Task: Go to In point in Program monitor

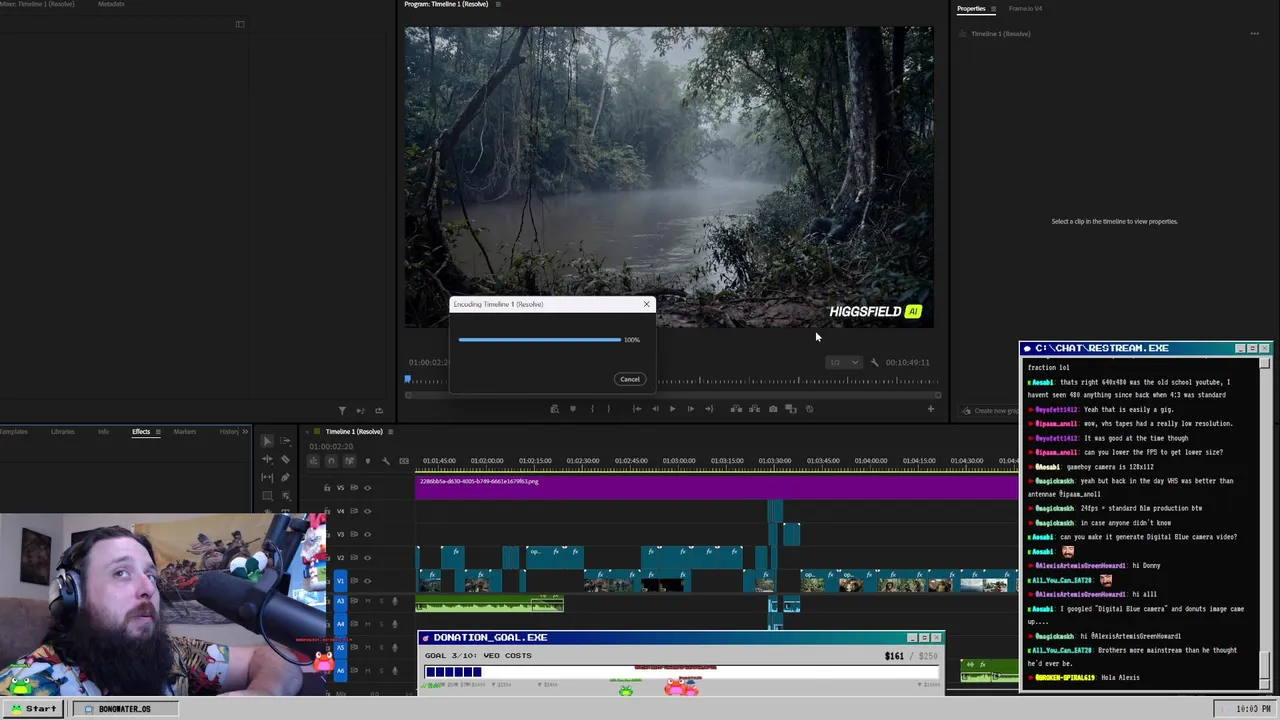Action: 637,409
